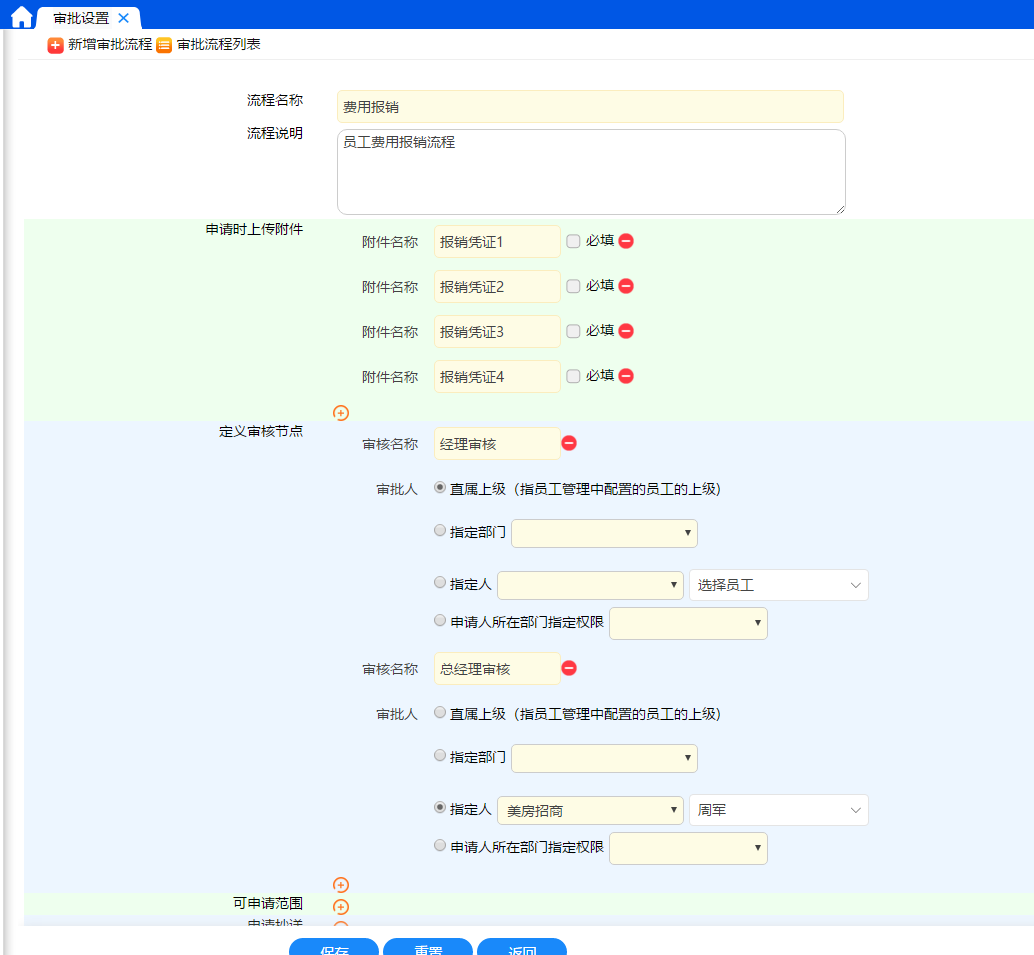Click the orange plus icon for 新增审批流程
This screenshot has height=955, width=1034.
[x=55, y=45]
